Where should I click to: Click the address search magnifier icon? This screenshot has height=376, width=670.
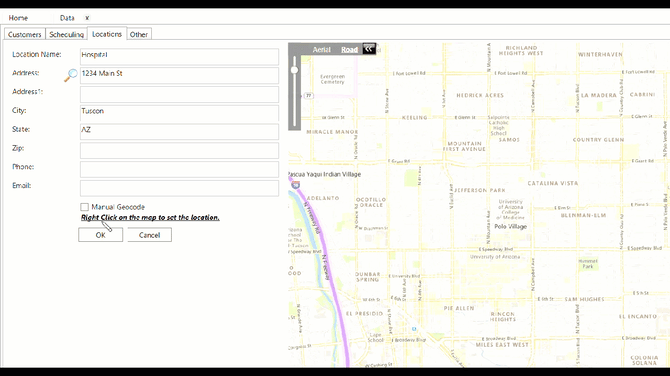pos(71,75)
